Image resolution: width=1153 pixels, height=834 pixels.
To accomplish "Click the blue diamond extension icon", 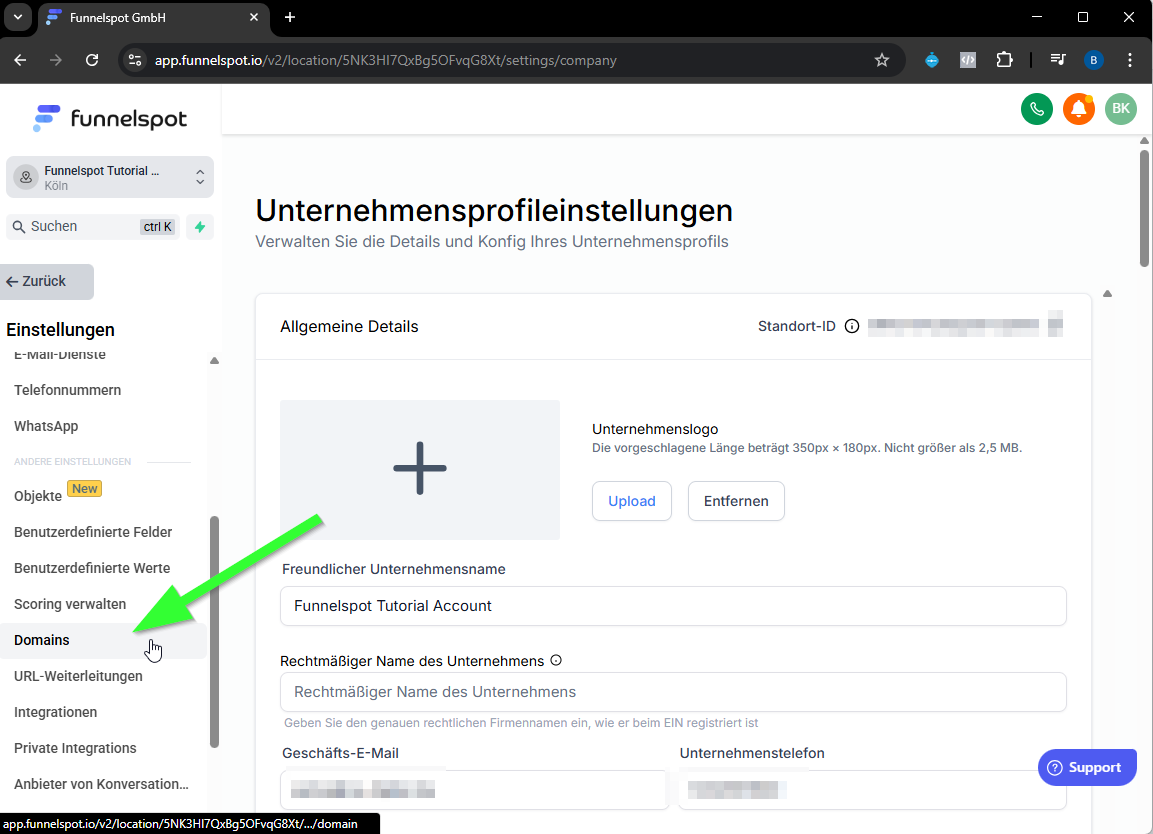I will coord(932,60).
